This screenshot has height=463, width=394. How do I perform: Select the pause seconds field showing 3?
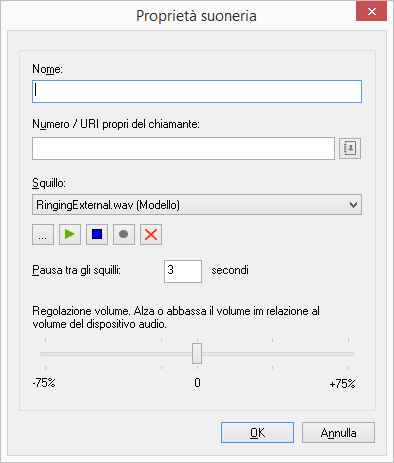click(x=183, y=271)
